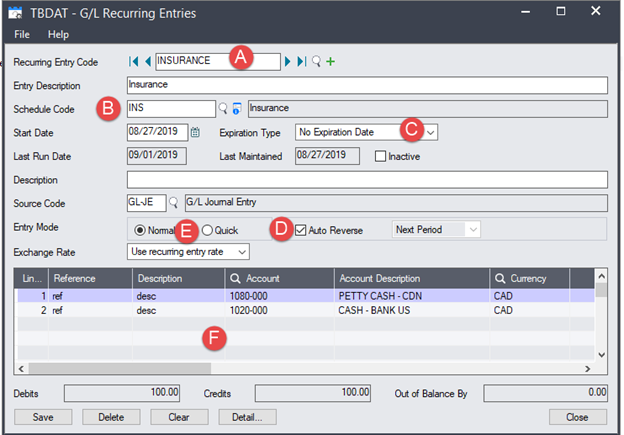Create a new recurring entry code
Viewport: 624px width, 435px height.
coord(330,61)
